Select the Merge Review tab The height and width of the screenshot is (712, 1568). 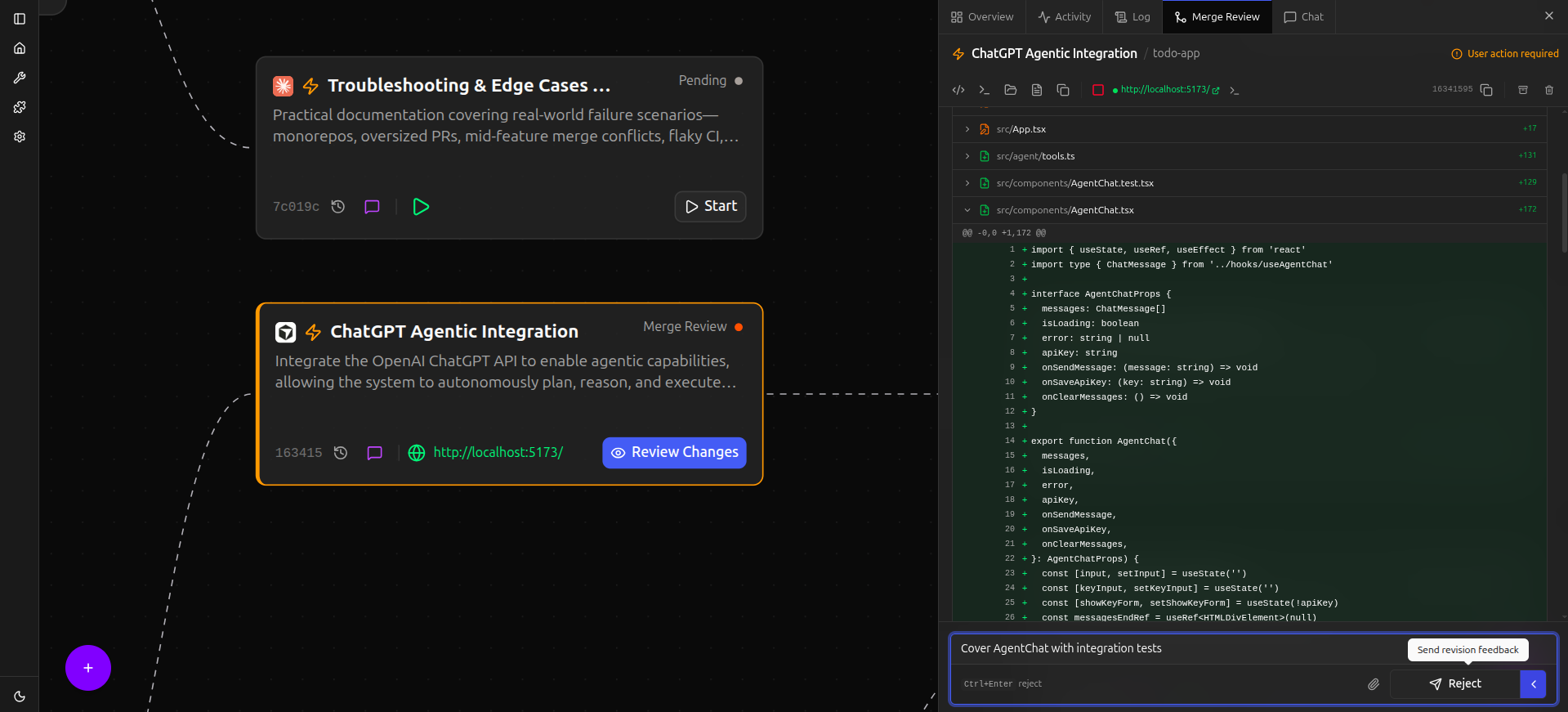(1217, 16)
